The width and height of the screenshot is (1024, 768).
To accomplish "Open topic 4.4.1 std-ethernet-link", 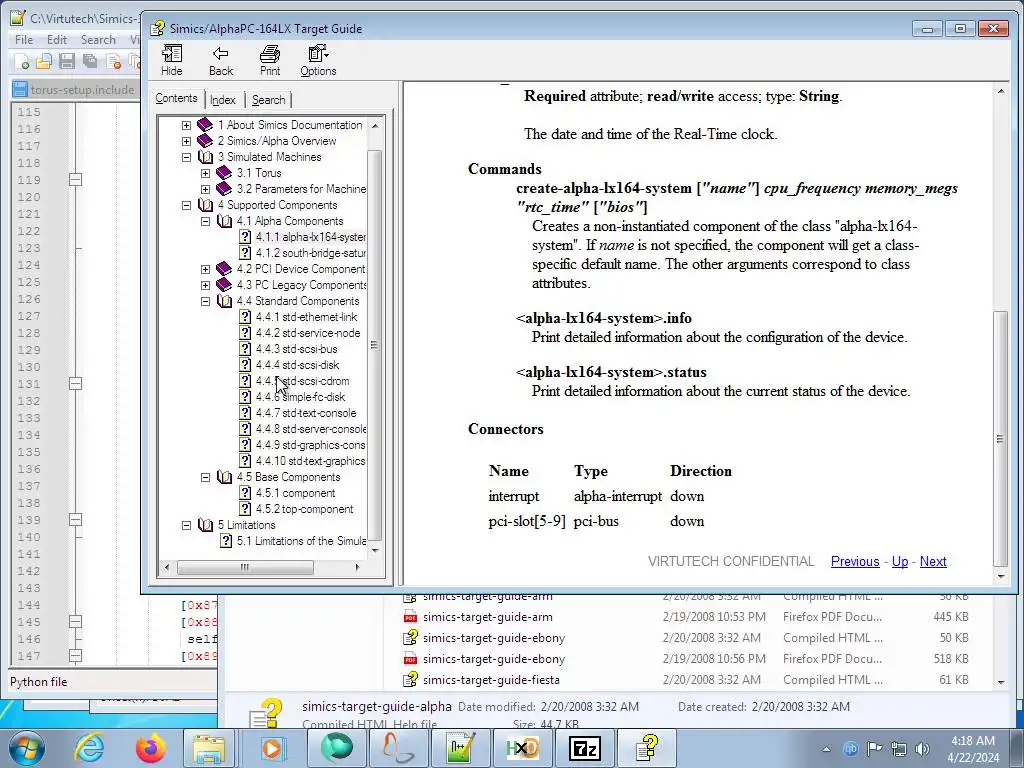I will (306, 317).
